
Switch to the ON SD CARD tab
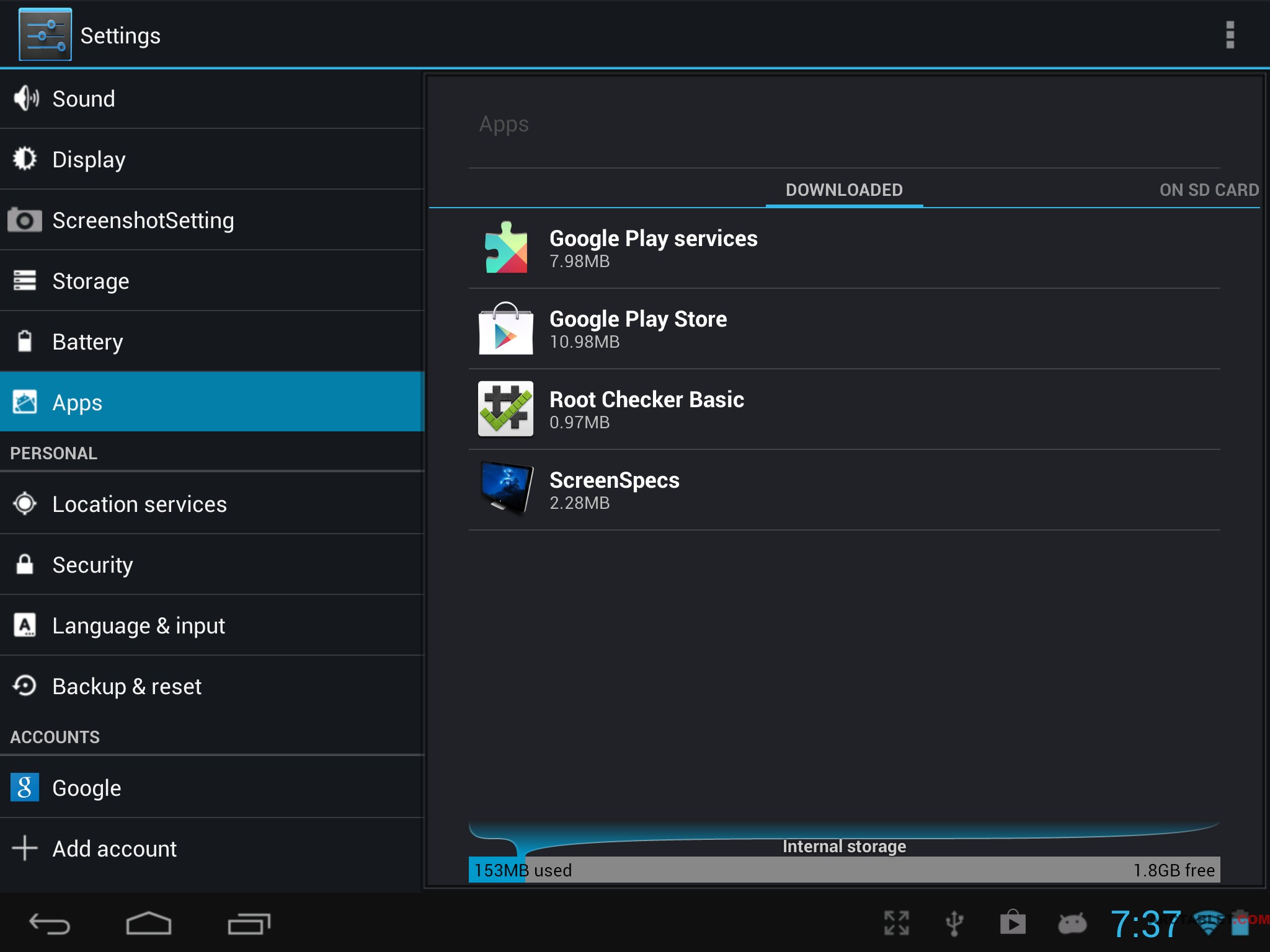tap(1209, 190)
